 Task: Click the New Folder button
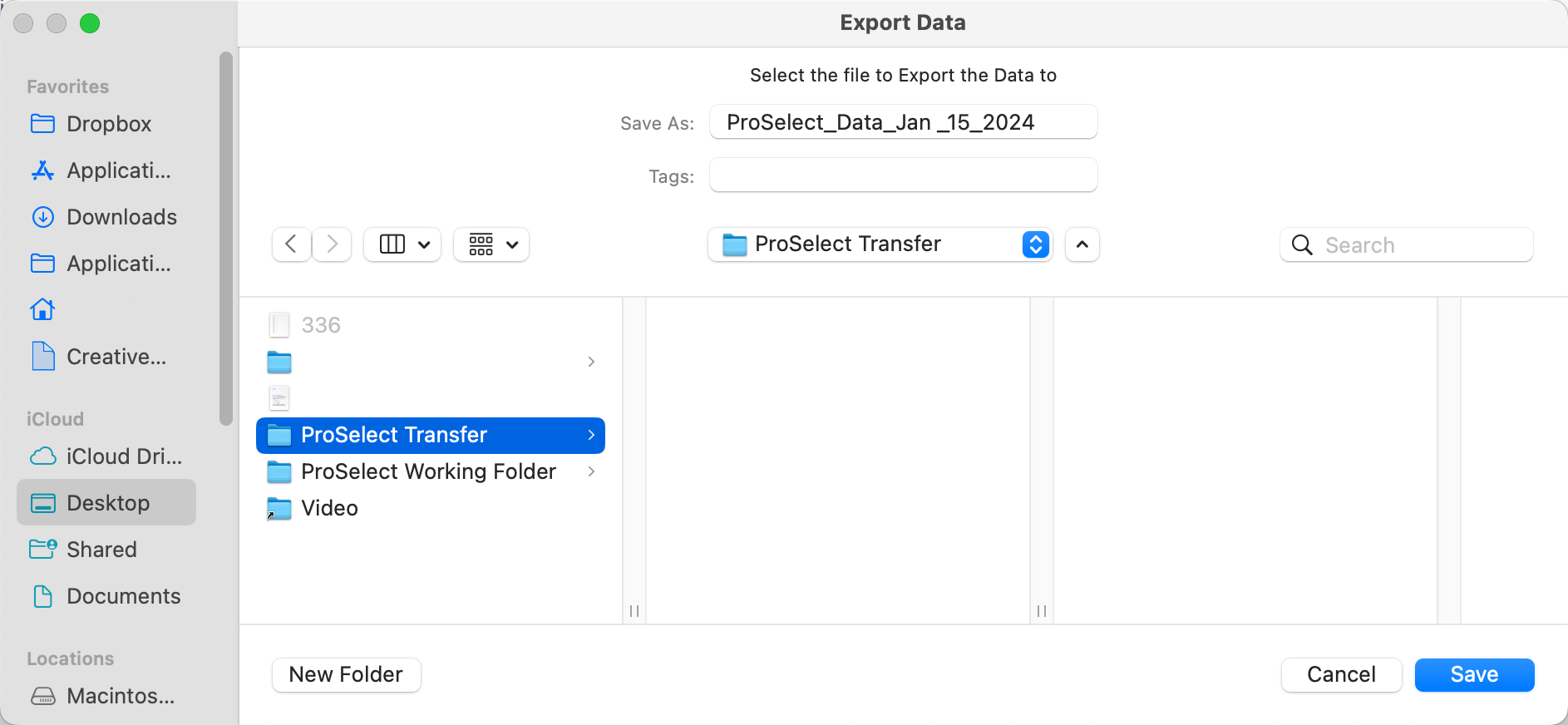(346, 674)
